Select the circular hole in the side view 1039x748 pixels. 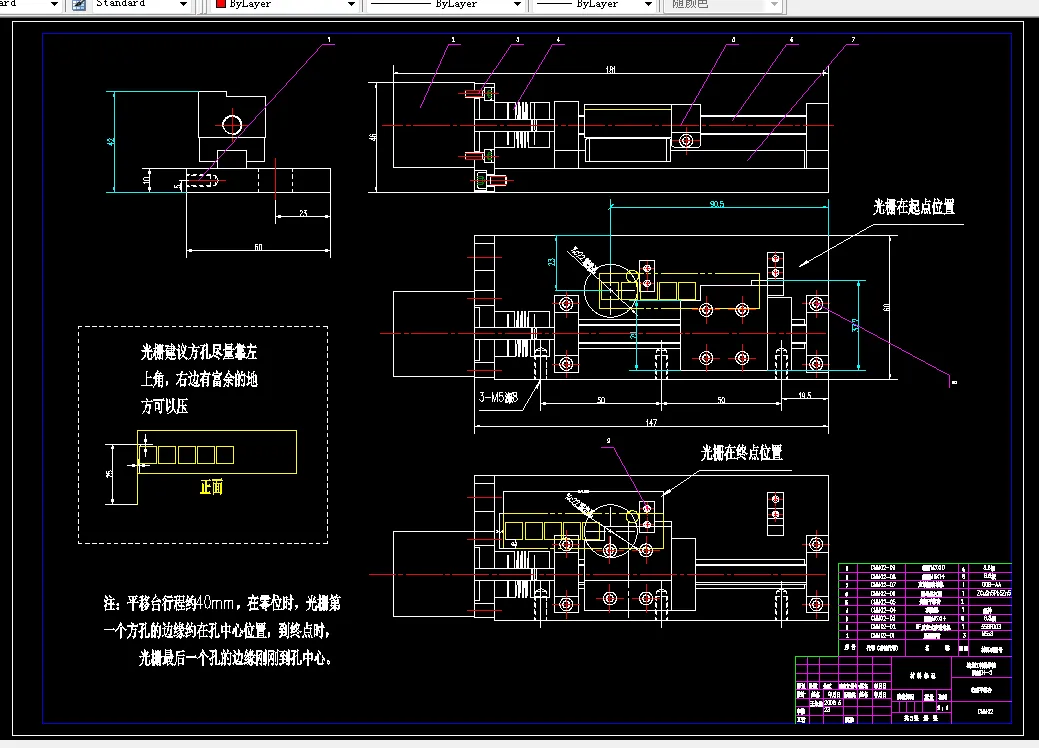[232, 125]
